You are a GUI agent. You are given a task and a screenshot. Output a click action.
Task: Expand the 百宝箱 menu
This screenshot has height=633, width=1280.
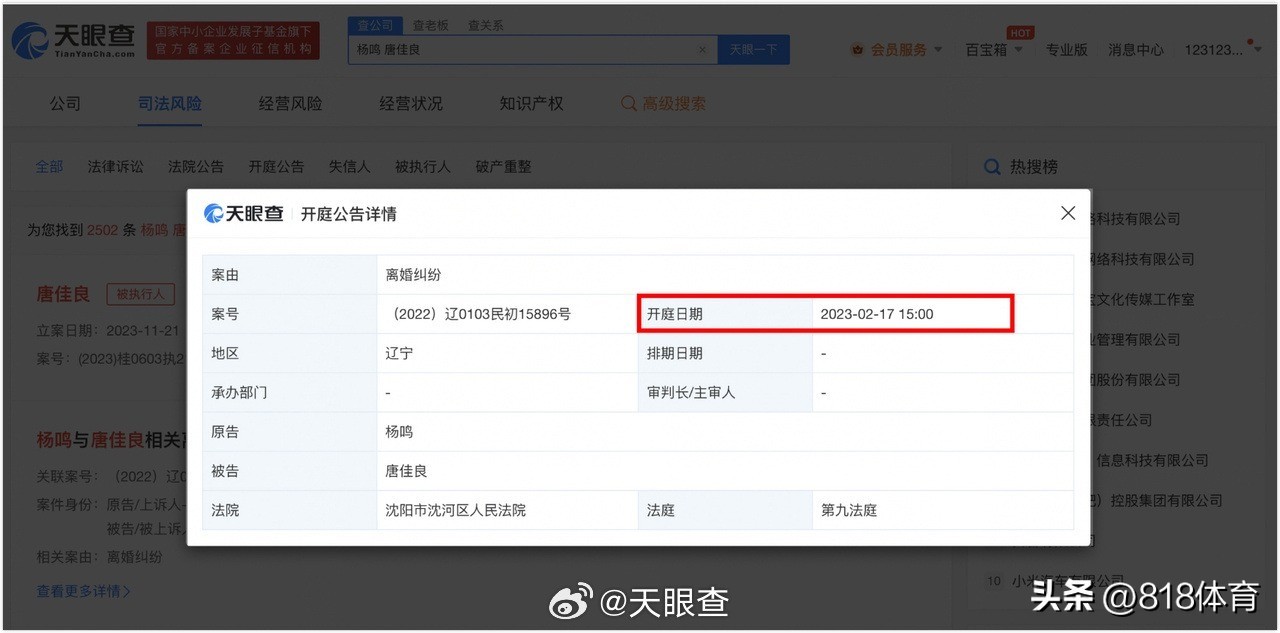click(993, 50)
